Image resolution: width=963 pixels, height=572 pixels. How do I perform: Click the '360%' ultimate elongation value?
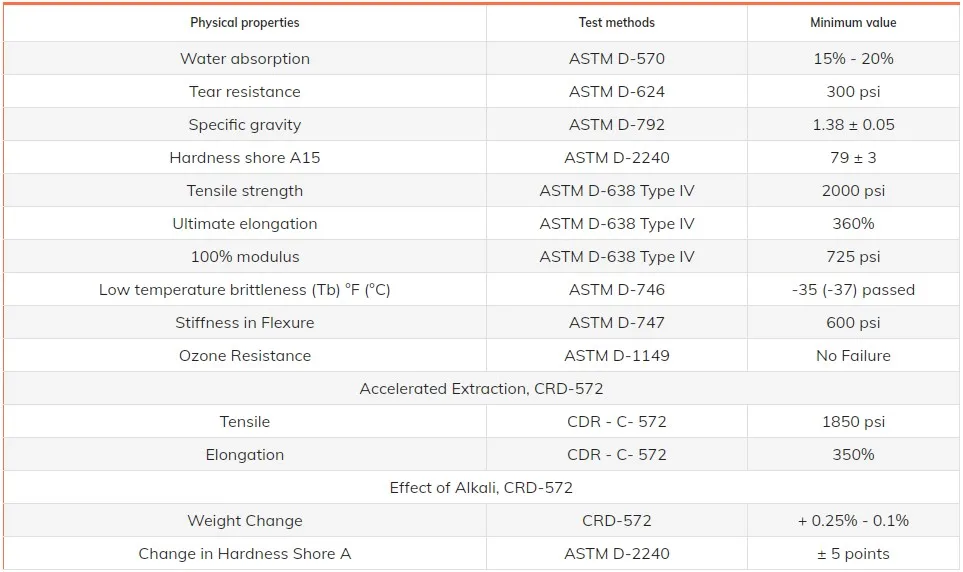point(853,224)
